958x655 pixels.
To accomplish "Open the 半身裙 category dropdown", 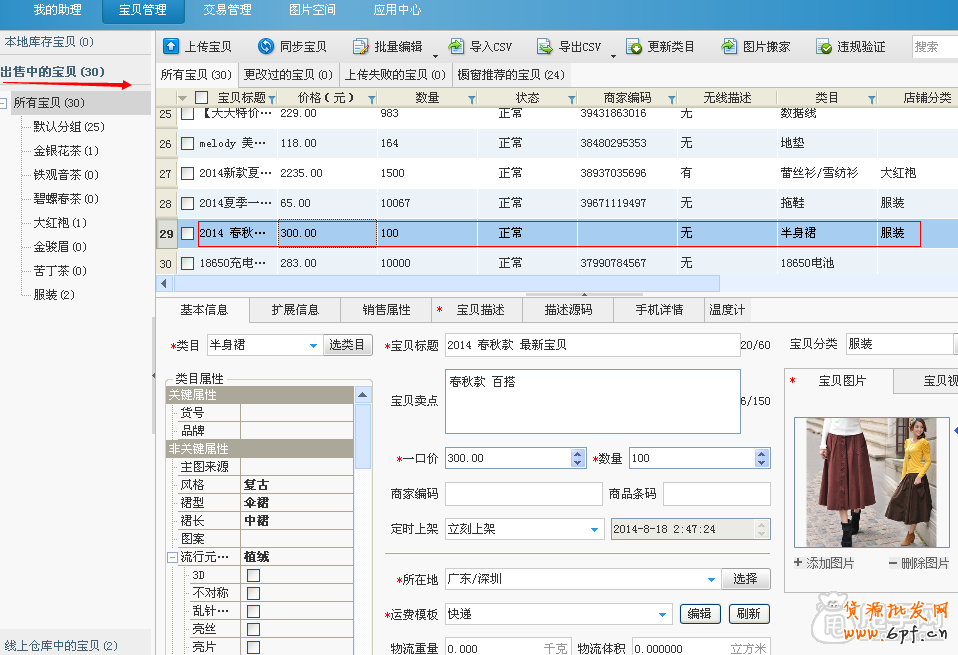I will [311, 344].
